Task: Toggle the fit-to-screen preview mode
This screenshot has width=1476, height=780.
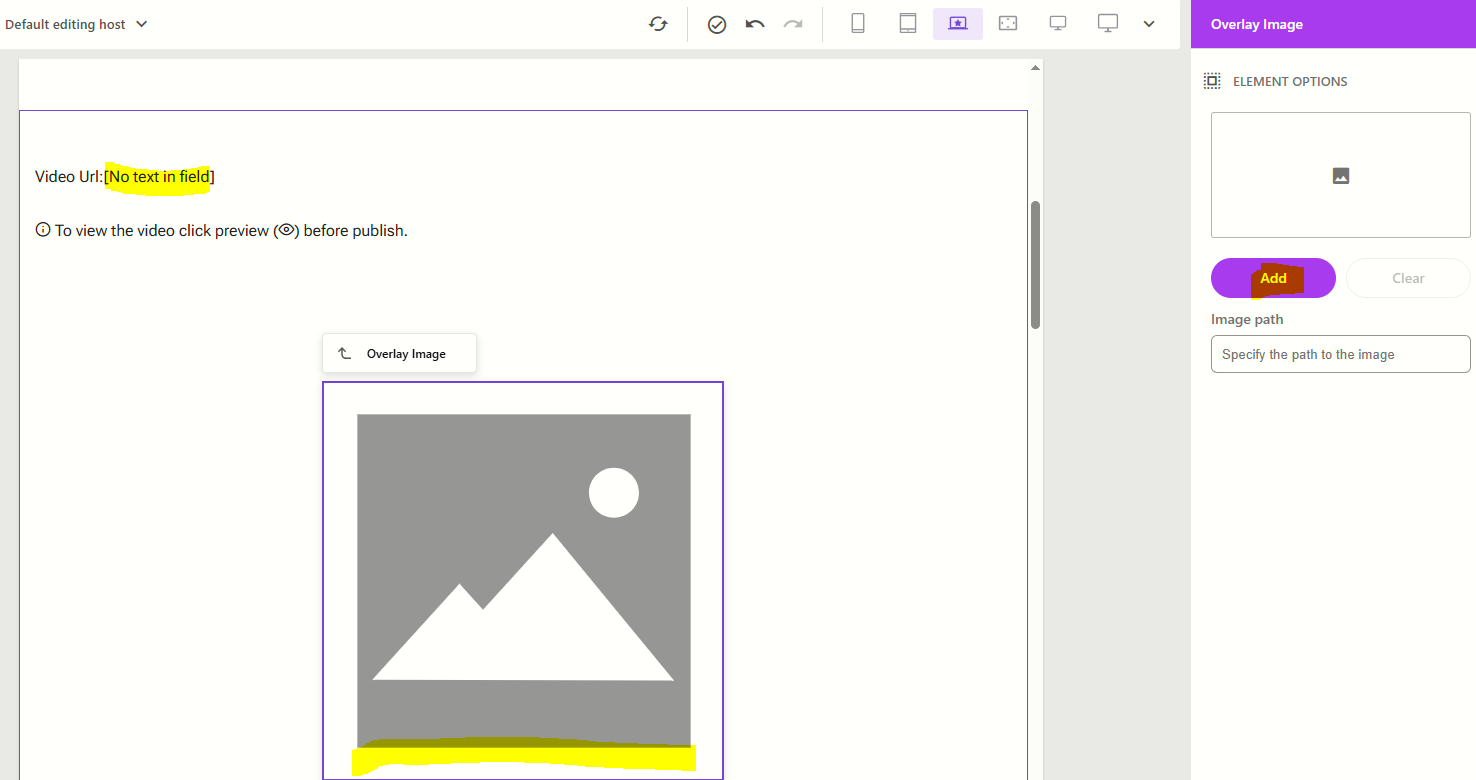Action: click(1007, 23)
